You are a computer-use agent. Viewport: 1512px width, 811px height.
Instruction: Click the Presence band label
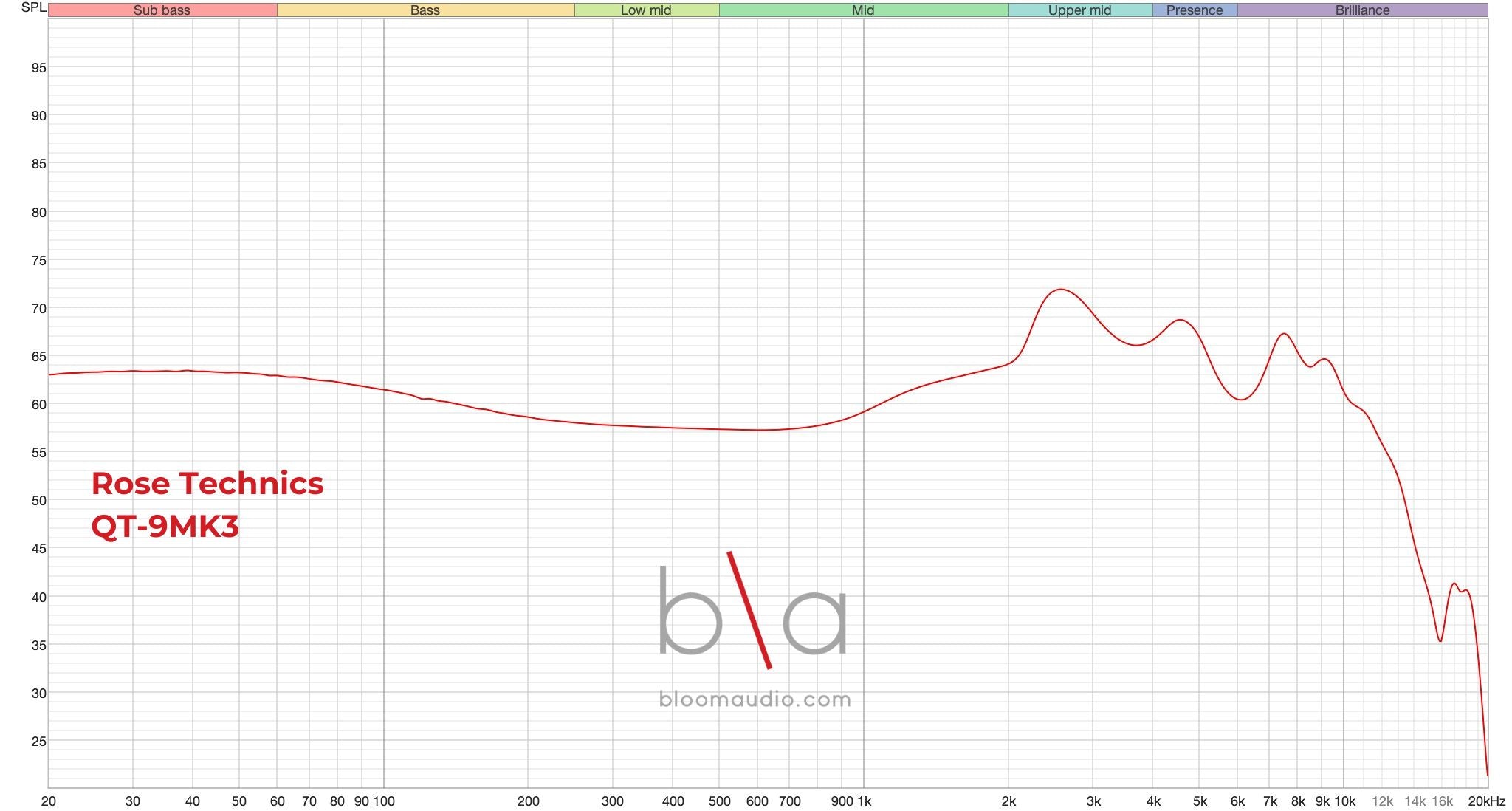[x=1195, y=10]
